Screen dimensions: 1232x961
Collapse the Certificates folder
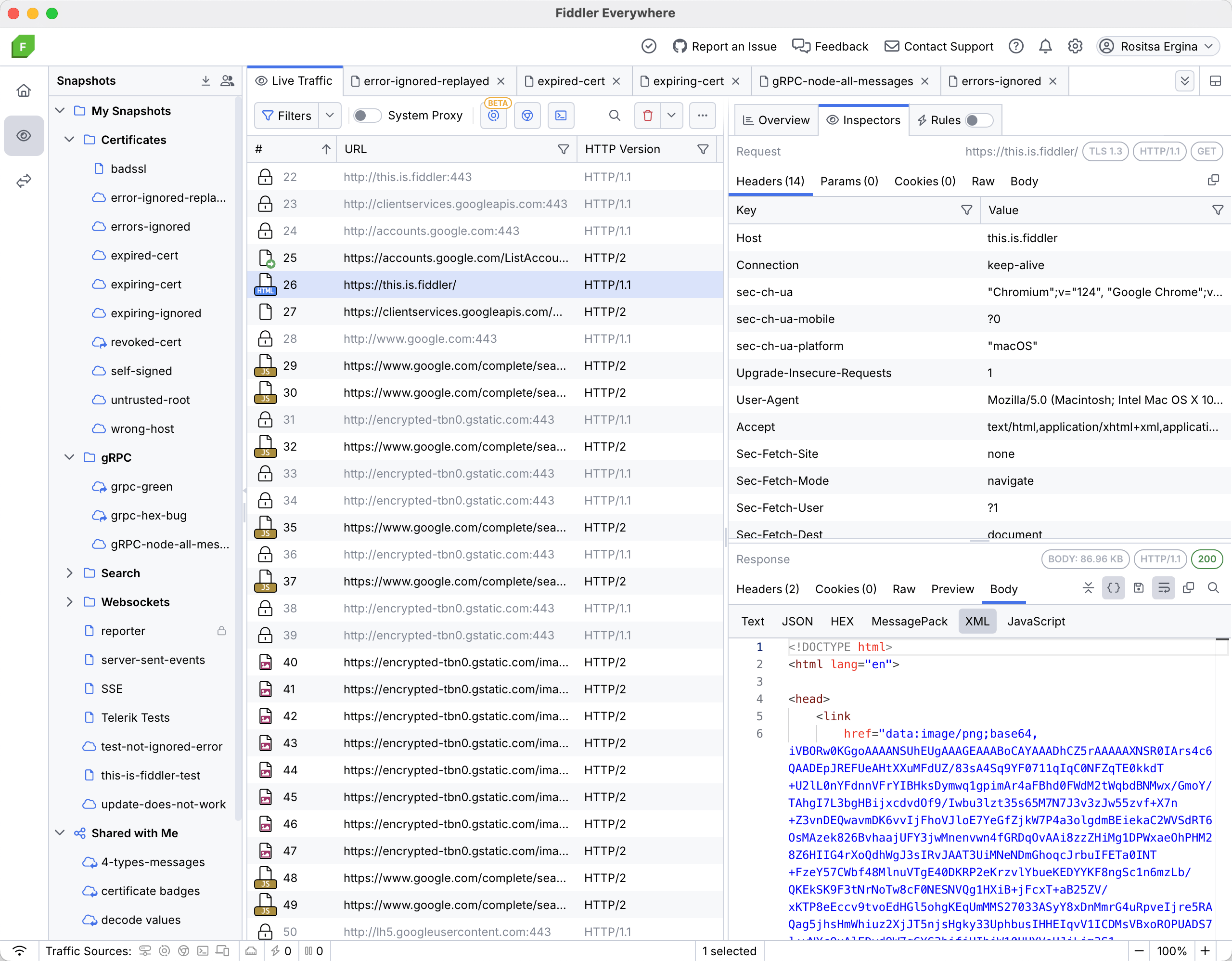(69, 139)
